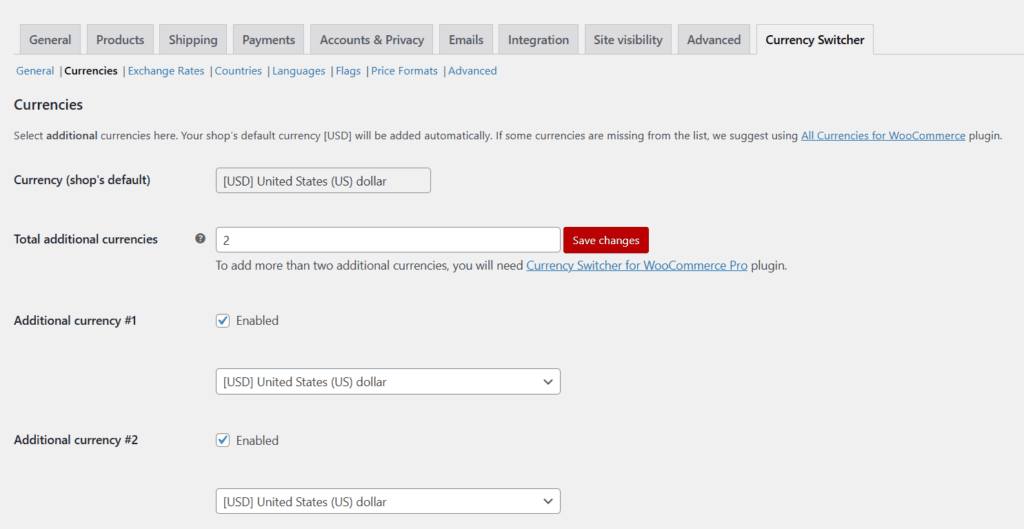Viewport: 1024px width, 529px height.
Task: Go to the Price Formats sub-section
Action: coord(404,71)
